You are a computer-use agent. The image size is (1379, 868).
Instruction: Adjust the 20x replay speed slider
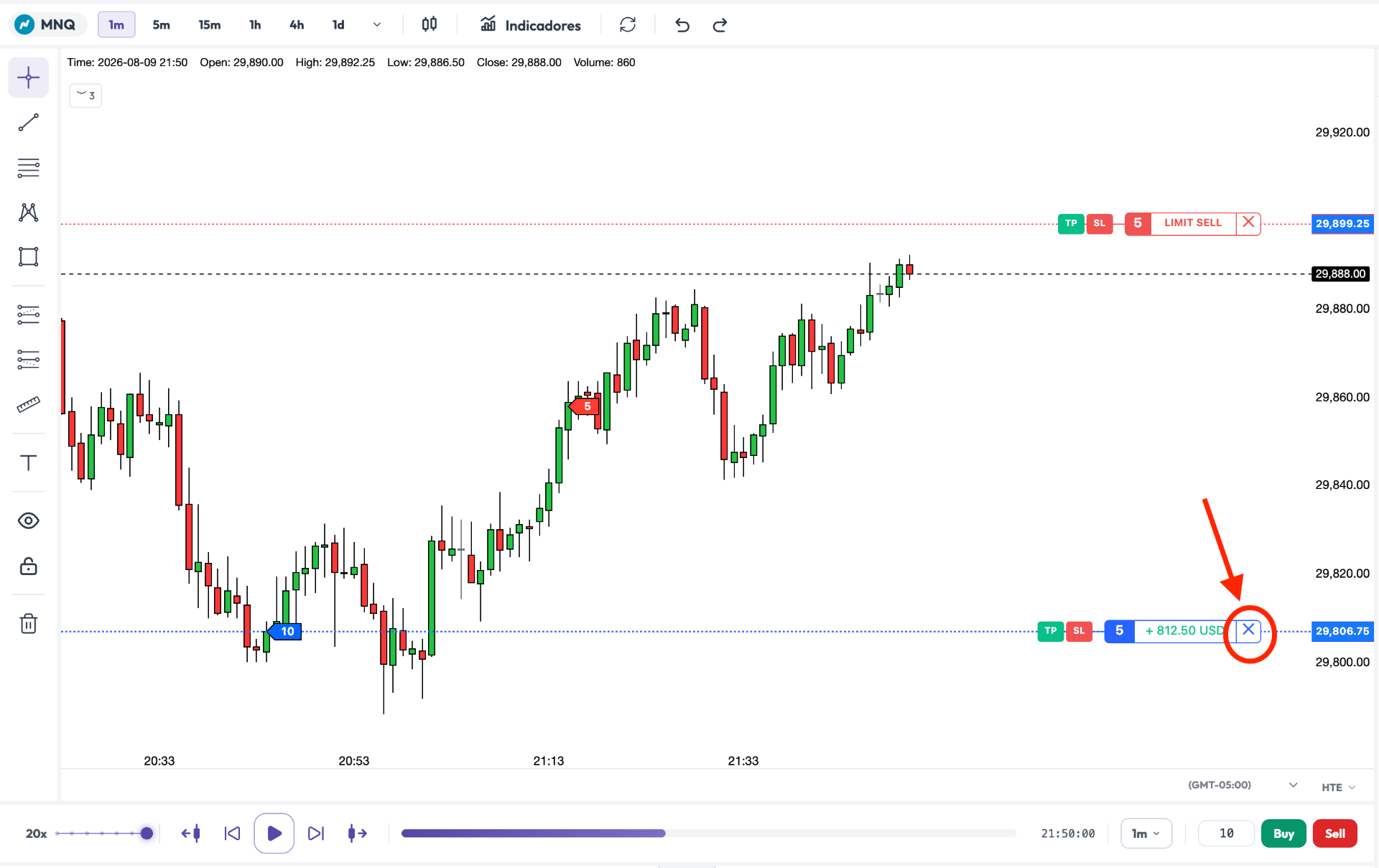(104, 834)
